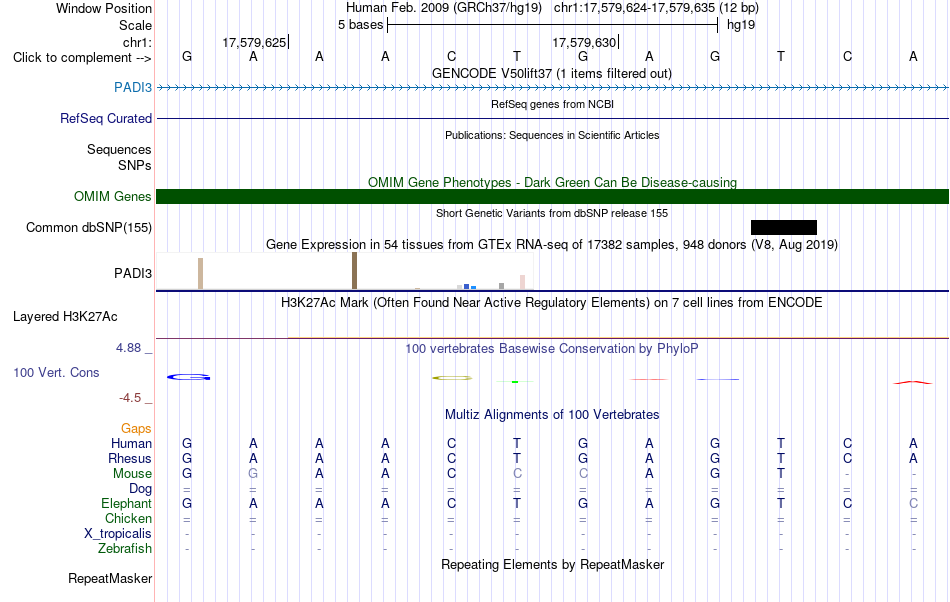Click 'Short Genetic Variants from dbSNP release 155'
Screen dimensions: 950x602
pyautogui.click(x=552, y=213)
